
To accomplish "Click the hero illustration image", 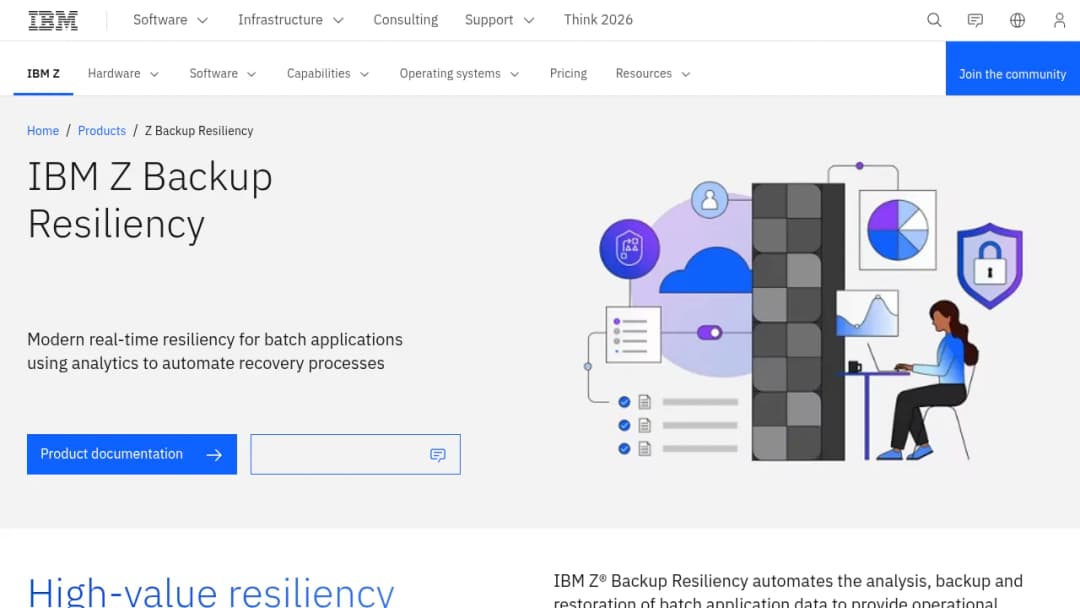I will tap(803, 312).
